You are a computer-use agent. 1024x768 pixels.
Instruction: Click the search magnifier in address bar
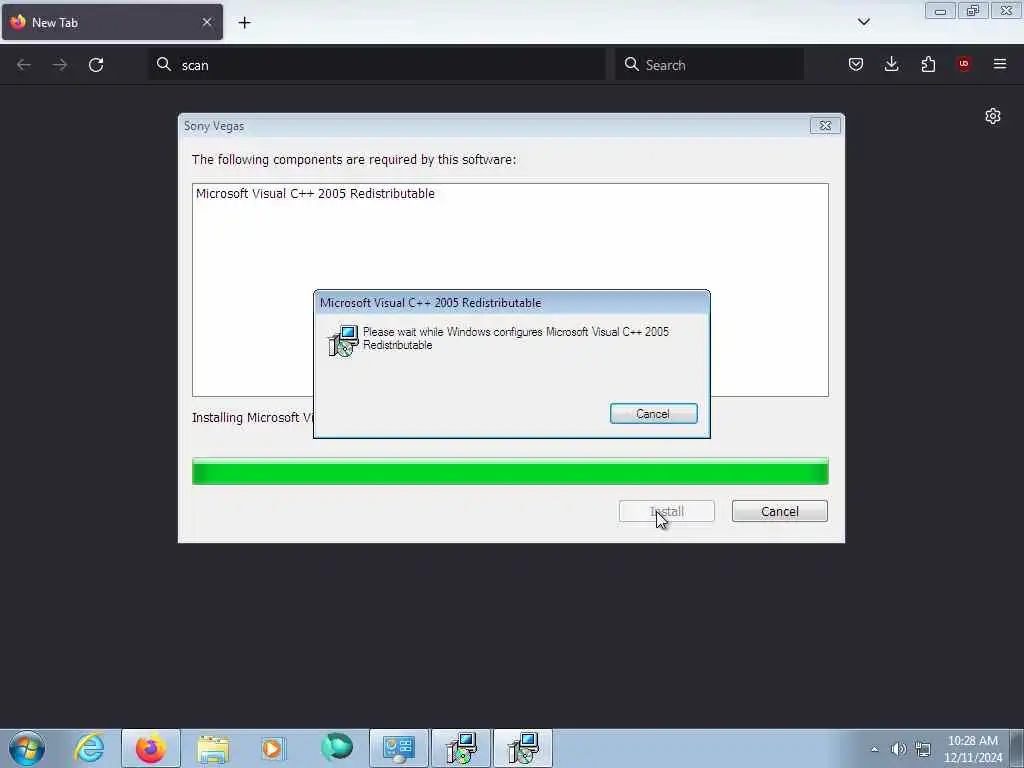point(164,64)
